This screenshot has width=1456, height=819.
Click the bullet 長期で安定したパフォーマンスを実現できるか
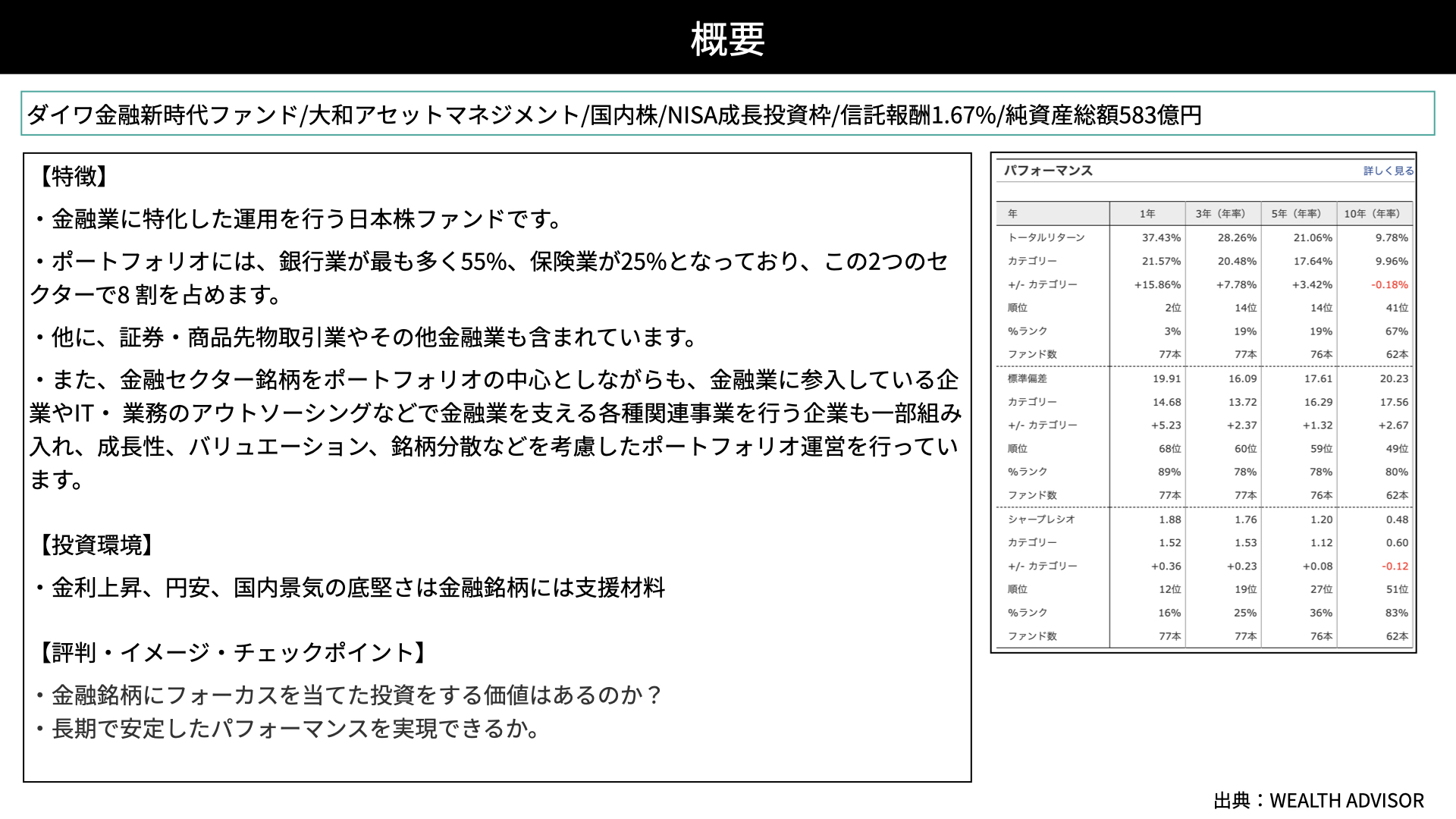tap(287, 729)
